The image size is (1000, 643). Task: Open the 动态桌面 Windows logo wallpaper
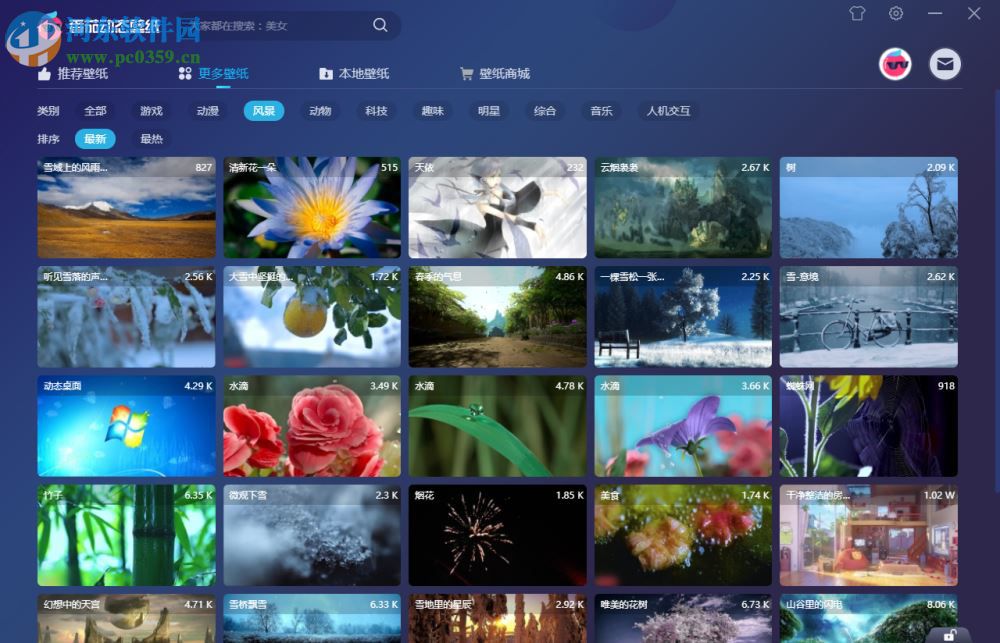point(126,425)
